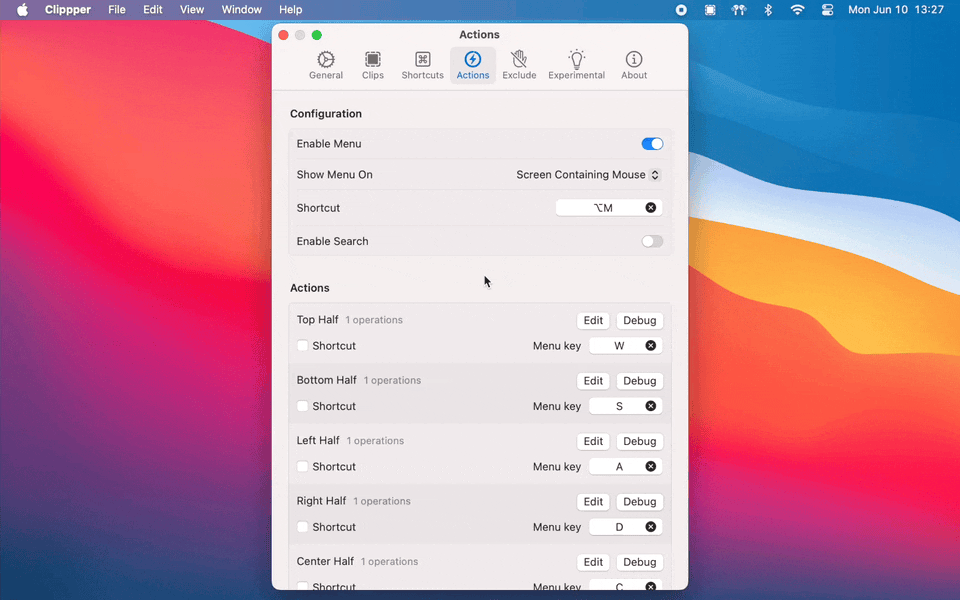This screenshot has height=600, width=960.
Task: Select the Actions tab
Action: [473, 65]
